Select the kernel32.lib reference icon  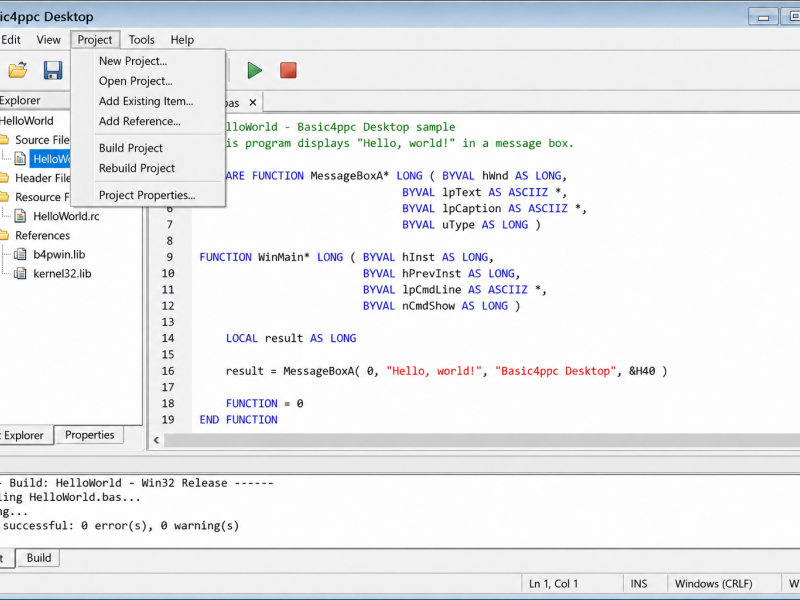pyautogui.click(x=20, y=273)
